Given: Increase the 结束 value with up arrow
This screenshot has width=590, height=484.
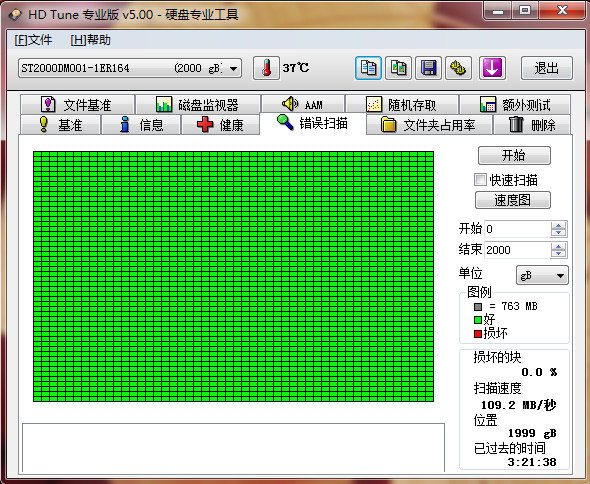Looking at the screenshot, I should click(558, 247).
